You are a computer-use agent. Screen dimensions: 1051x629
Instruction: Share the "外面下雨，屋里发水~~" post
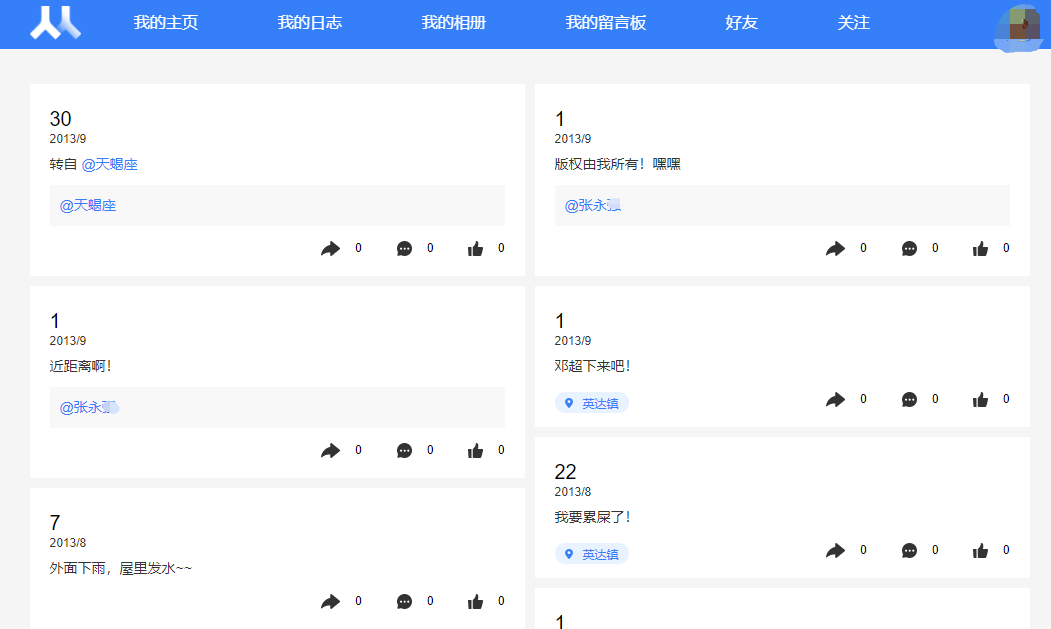(331, 600)
